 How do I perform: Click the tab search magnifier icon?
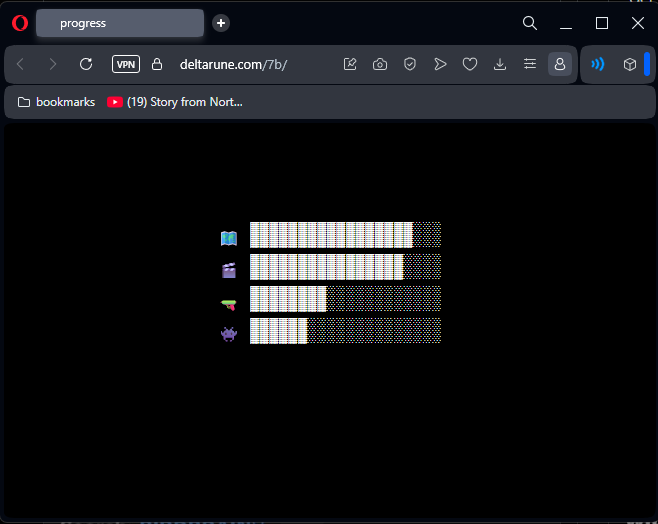coord(530,23)
